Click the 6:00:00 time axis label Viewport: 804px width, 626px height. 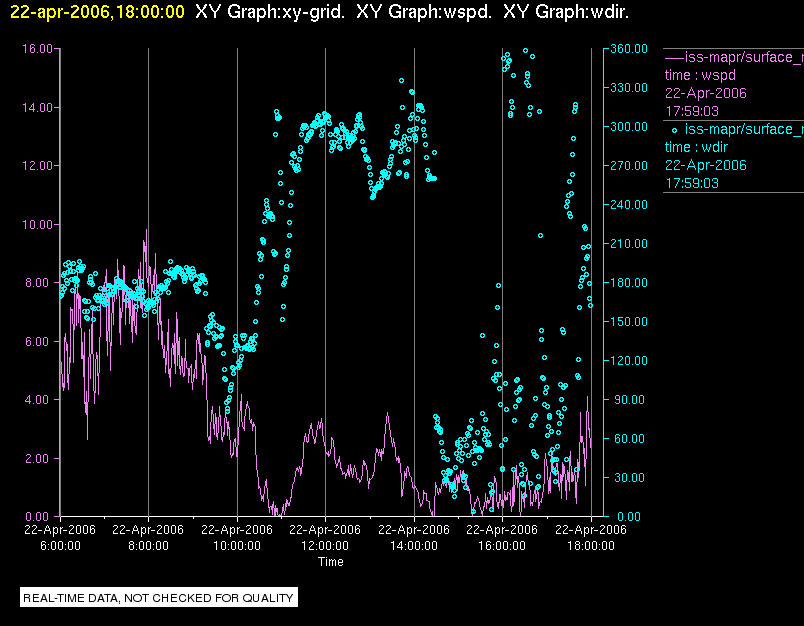pyautogui.click(x=60, y=546)
